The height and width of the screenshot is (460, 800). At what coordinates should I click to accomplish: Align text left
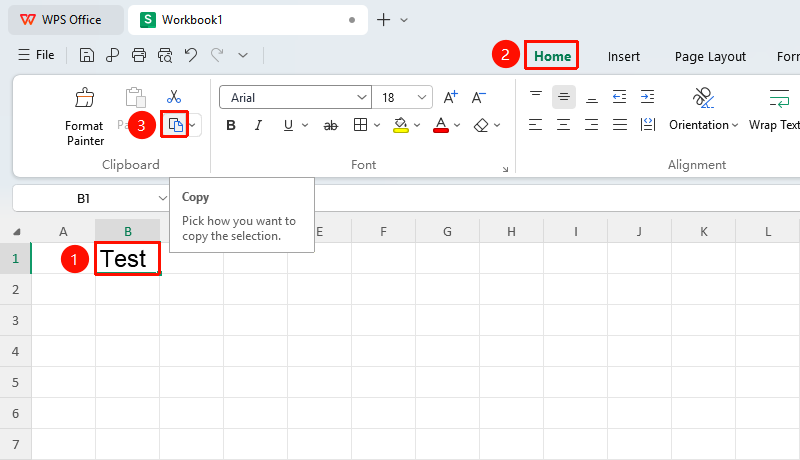coord(536,124)
